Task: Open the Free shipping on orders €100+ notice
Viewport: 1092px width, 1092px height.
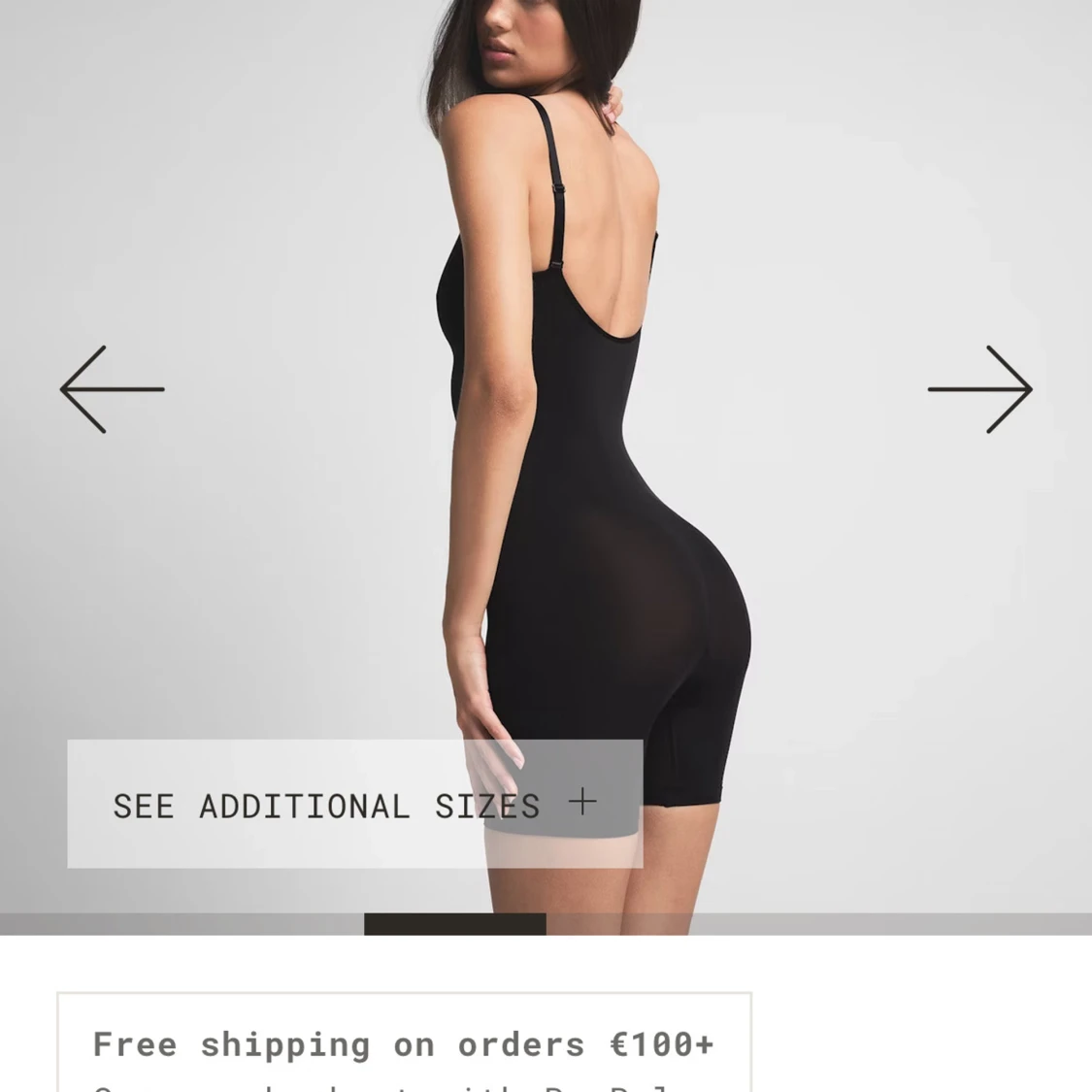Action: pyautogui.click(x=404, y=1042)
